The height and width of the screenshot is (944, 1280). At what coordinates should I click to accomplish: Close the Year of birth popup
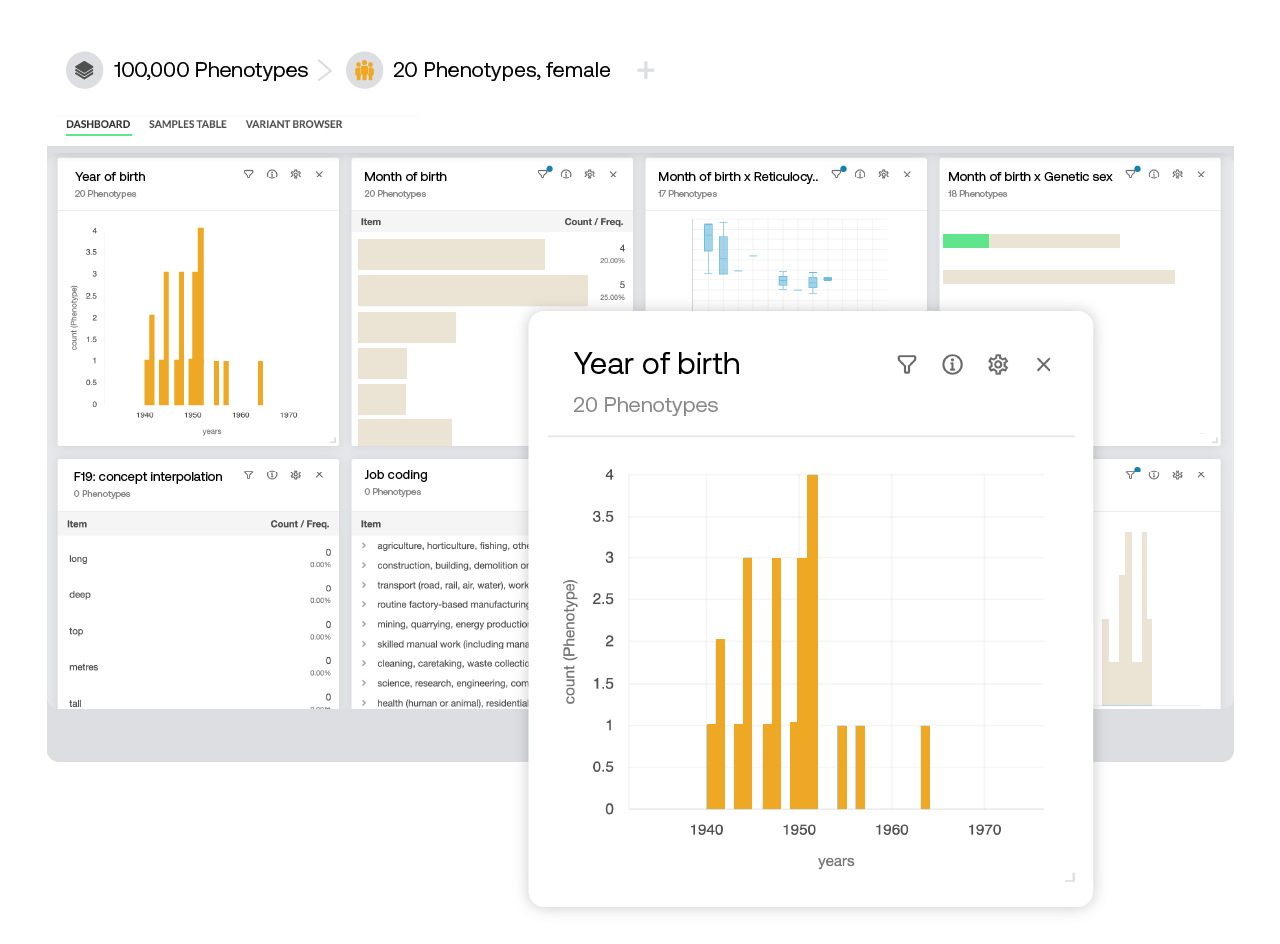(x=1043, y=365)
